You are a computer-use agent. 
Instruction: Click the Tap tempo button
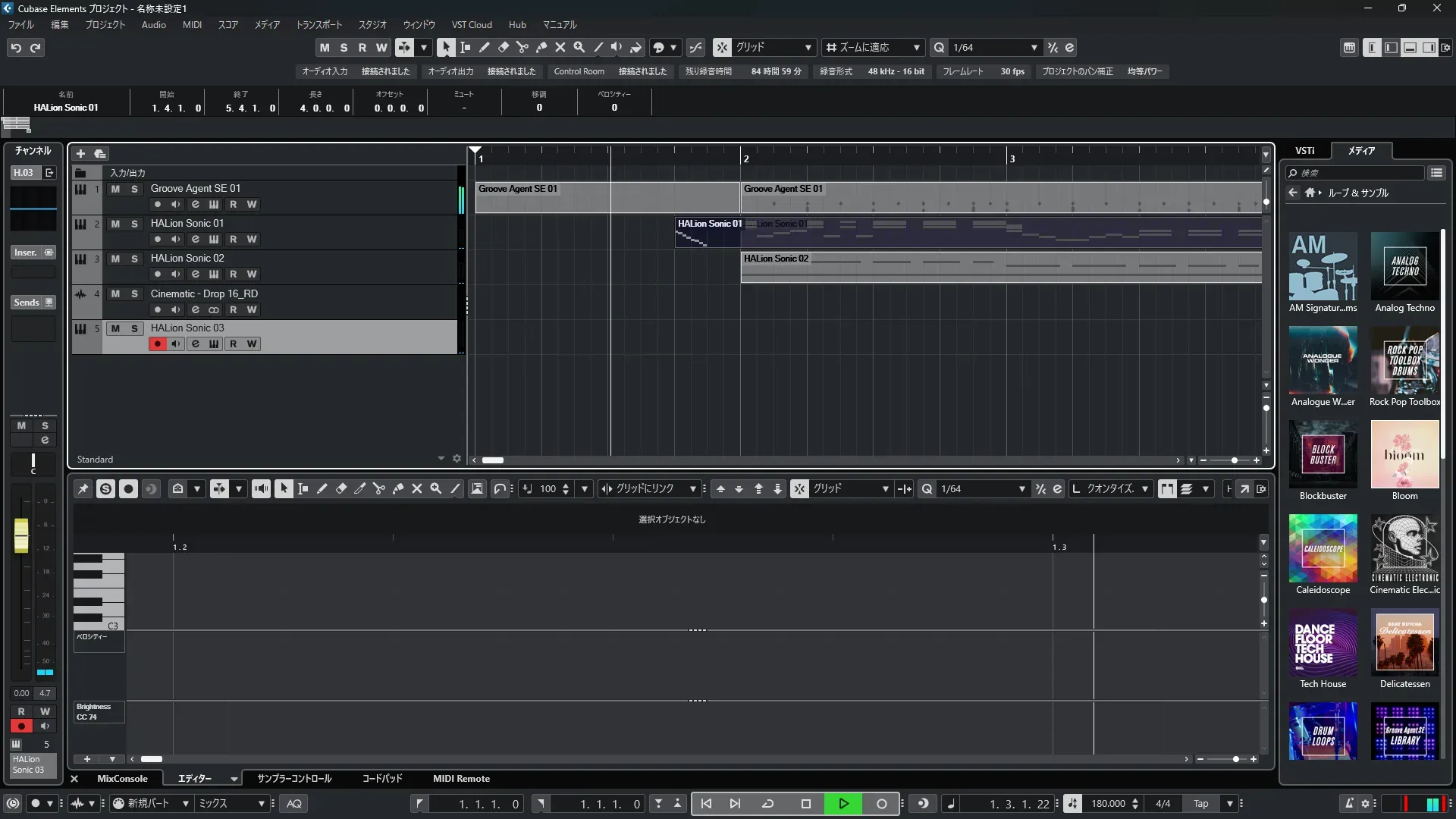[1200, 804]
